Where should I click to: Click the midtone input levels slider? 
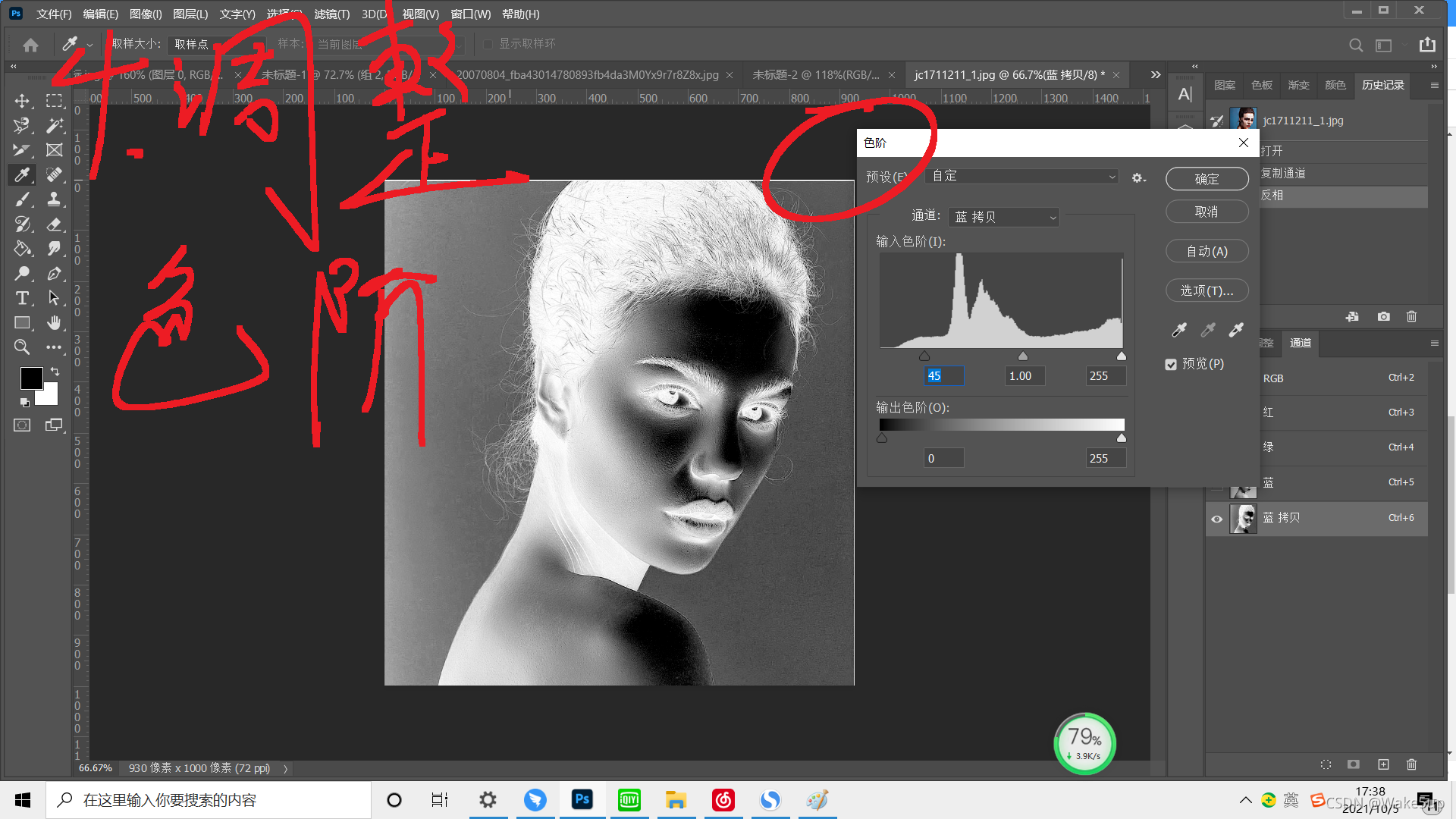(1023, 356)
